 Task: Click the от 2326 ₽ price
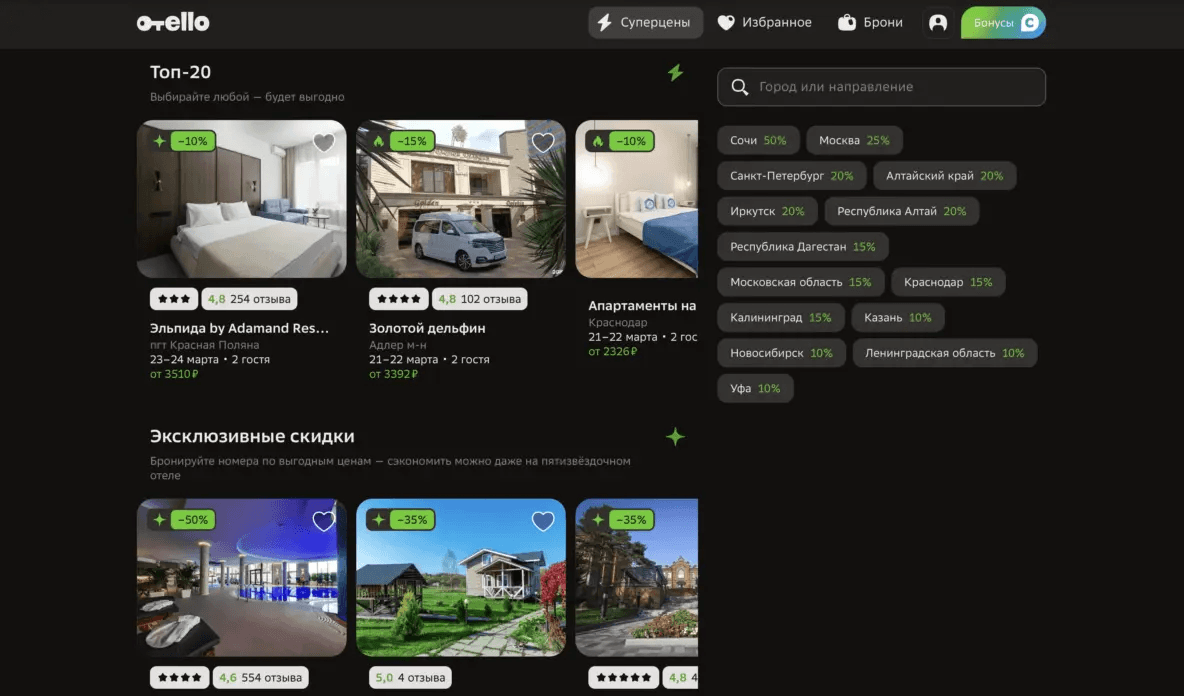(612, 352)
